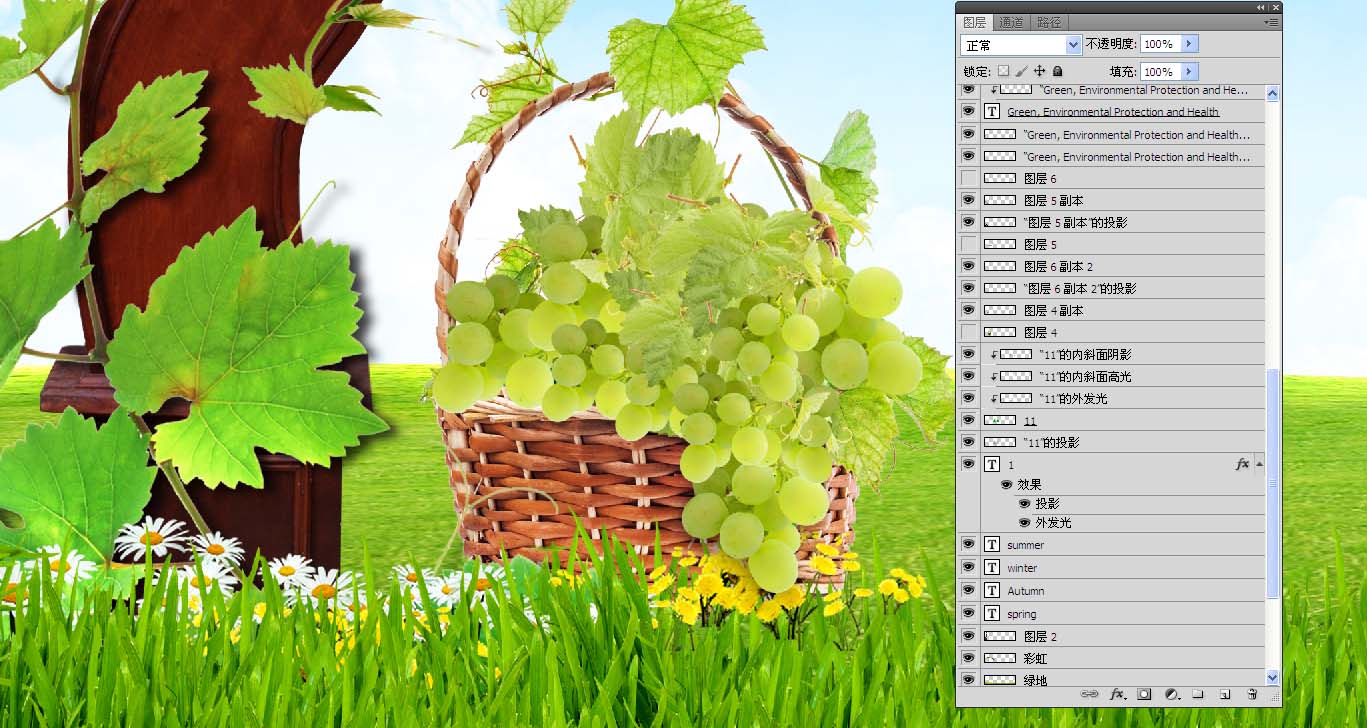Click T icon of underlined Green text layer

click(992, 112)
